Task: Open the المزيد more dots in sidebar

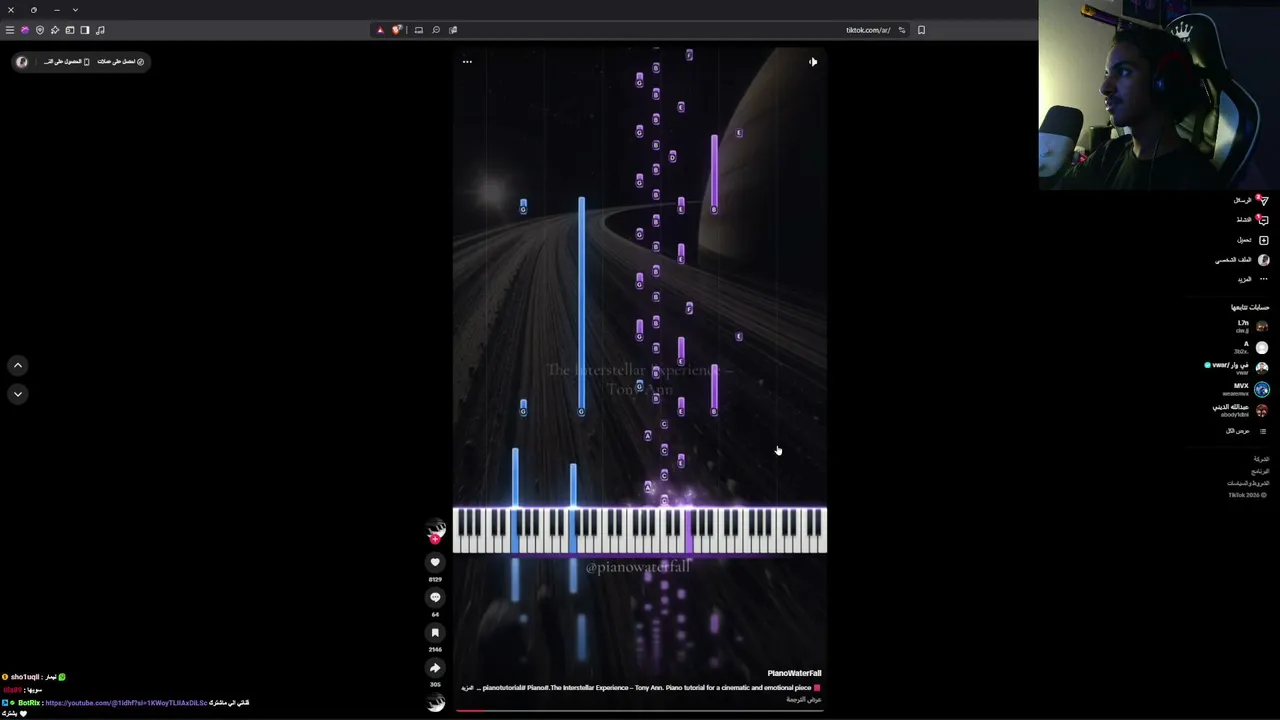Action: [1263, 279]
